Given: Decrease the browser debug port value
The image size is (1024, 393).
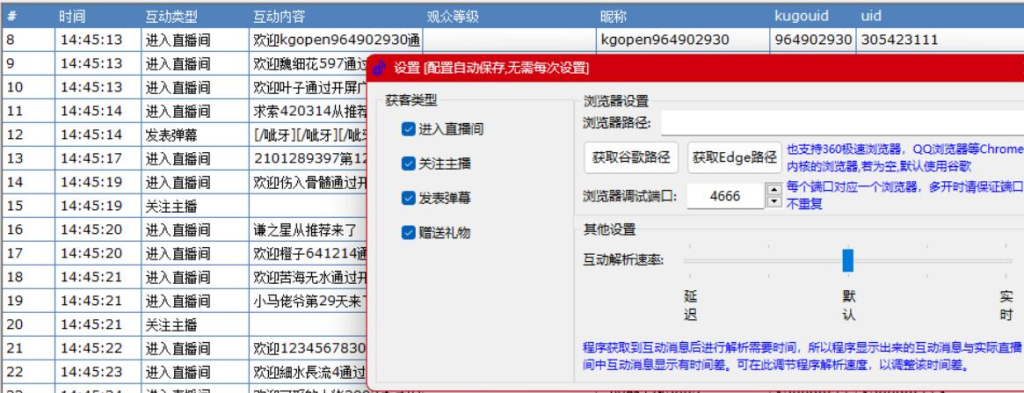Looking at the screenshot, I should (774, 202).
